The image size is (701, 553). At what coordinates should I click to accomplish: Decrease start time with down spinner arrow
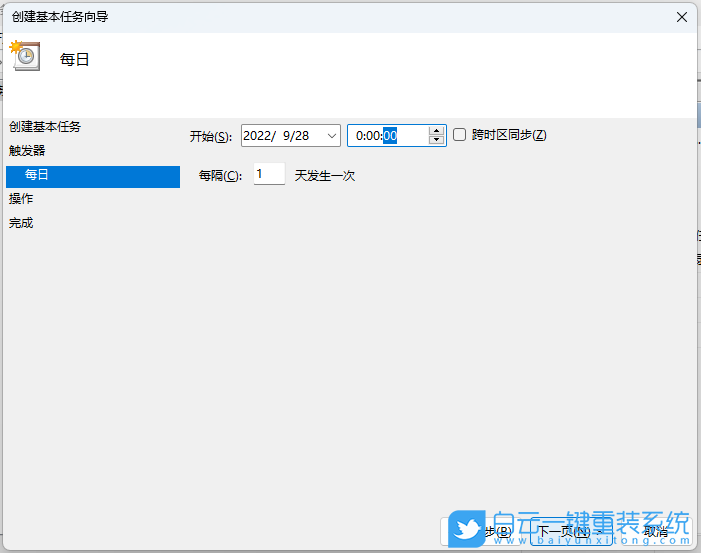[x=436, y=140]
